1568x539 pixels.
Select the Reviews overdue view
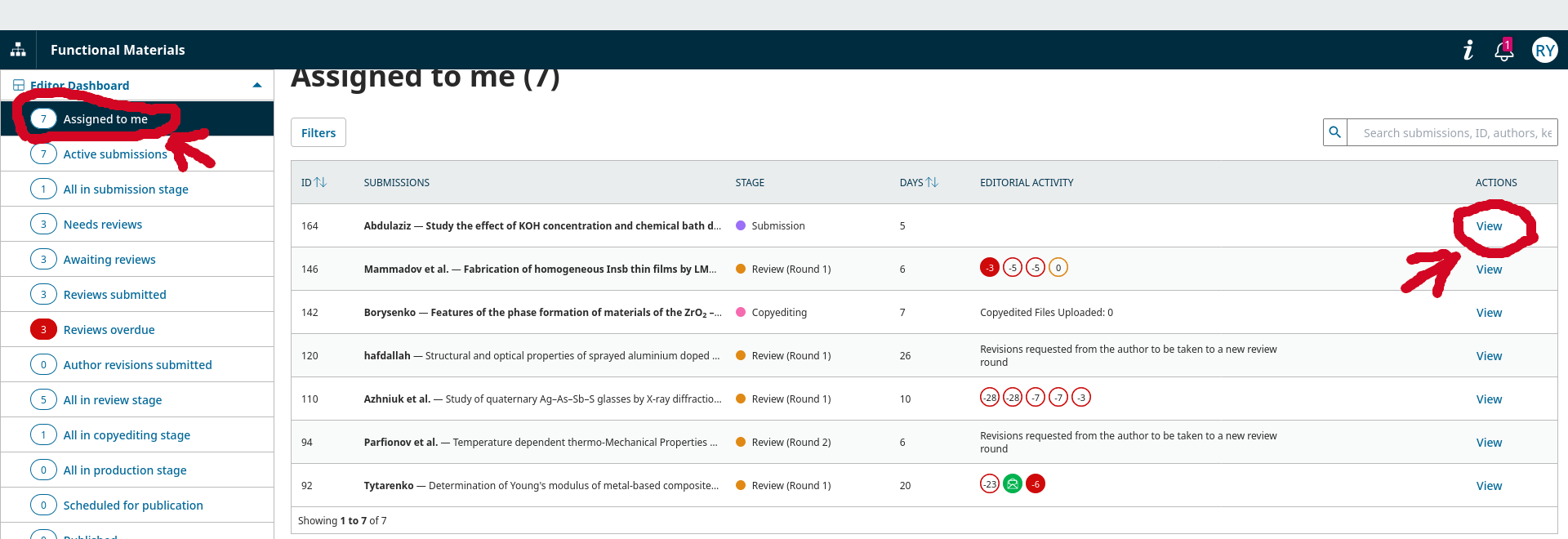[109, 330]
